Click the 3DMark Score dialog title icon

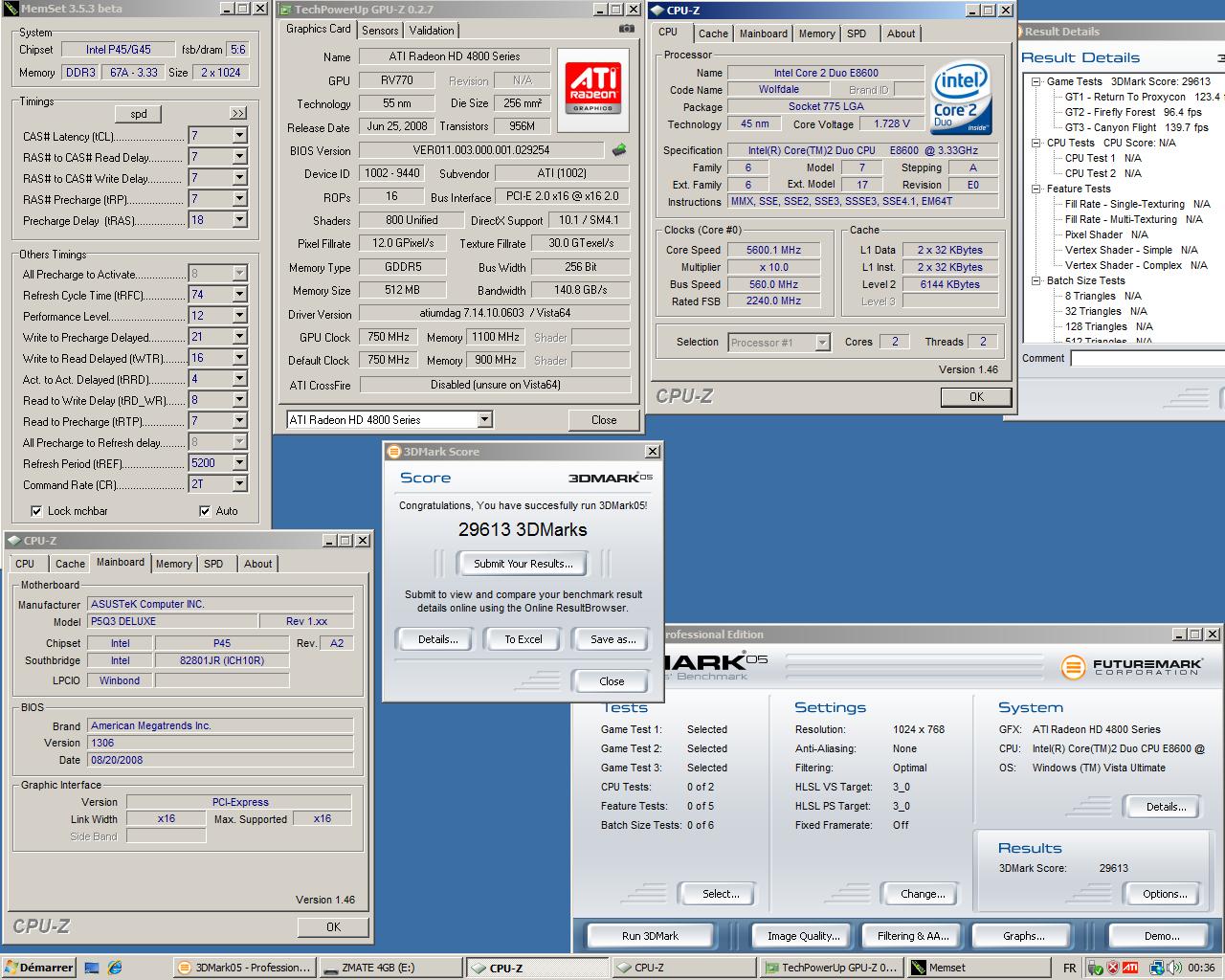pyautogui.click(x=393, y=452)
